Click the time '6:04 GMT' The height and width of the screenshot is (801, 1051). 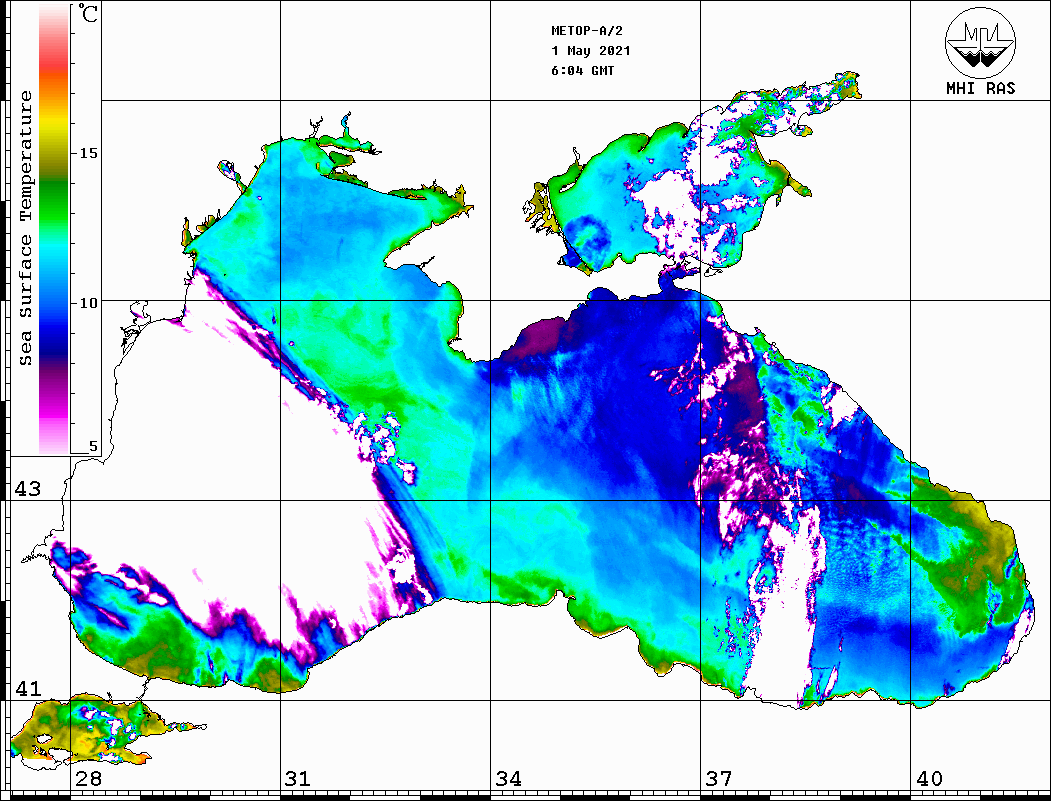(582, 70)
